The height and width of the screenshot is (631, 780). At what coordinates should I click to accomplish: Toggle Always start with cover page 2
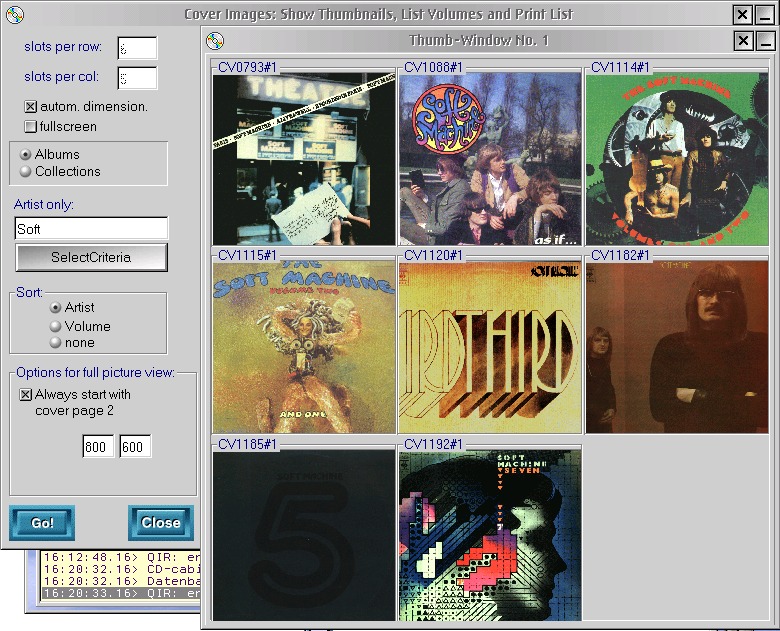(x=25, y=395)
